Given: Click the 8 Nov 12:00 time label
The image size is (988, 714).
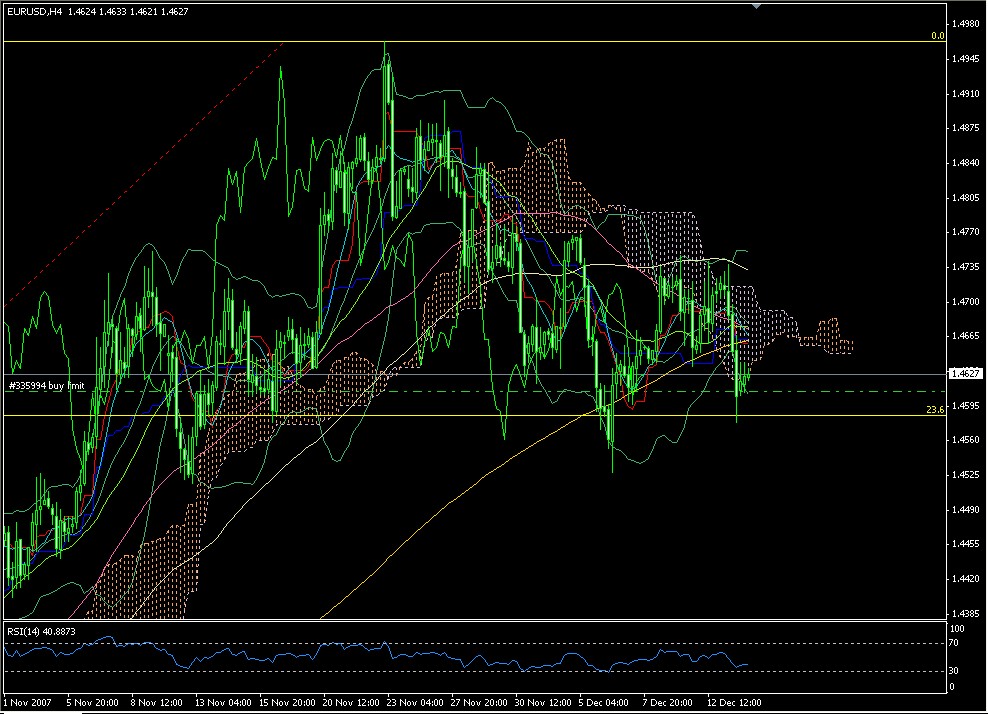Looking at the screenshot, I should tap(156, 702).
